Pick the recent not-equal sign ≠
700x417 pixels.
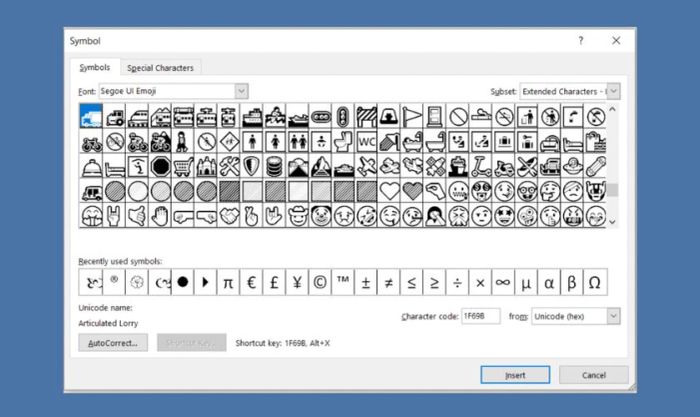pos(389,282)
